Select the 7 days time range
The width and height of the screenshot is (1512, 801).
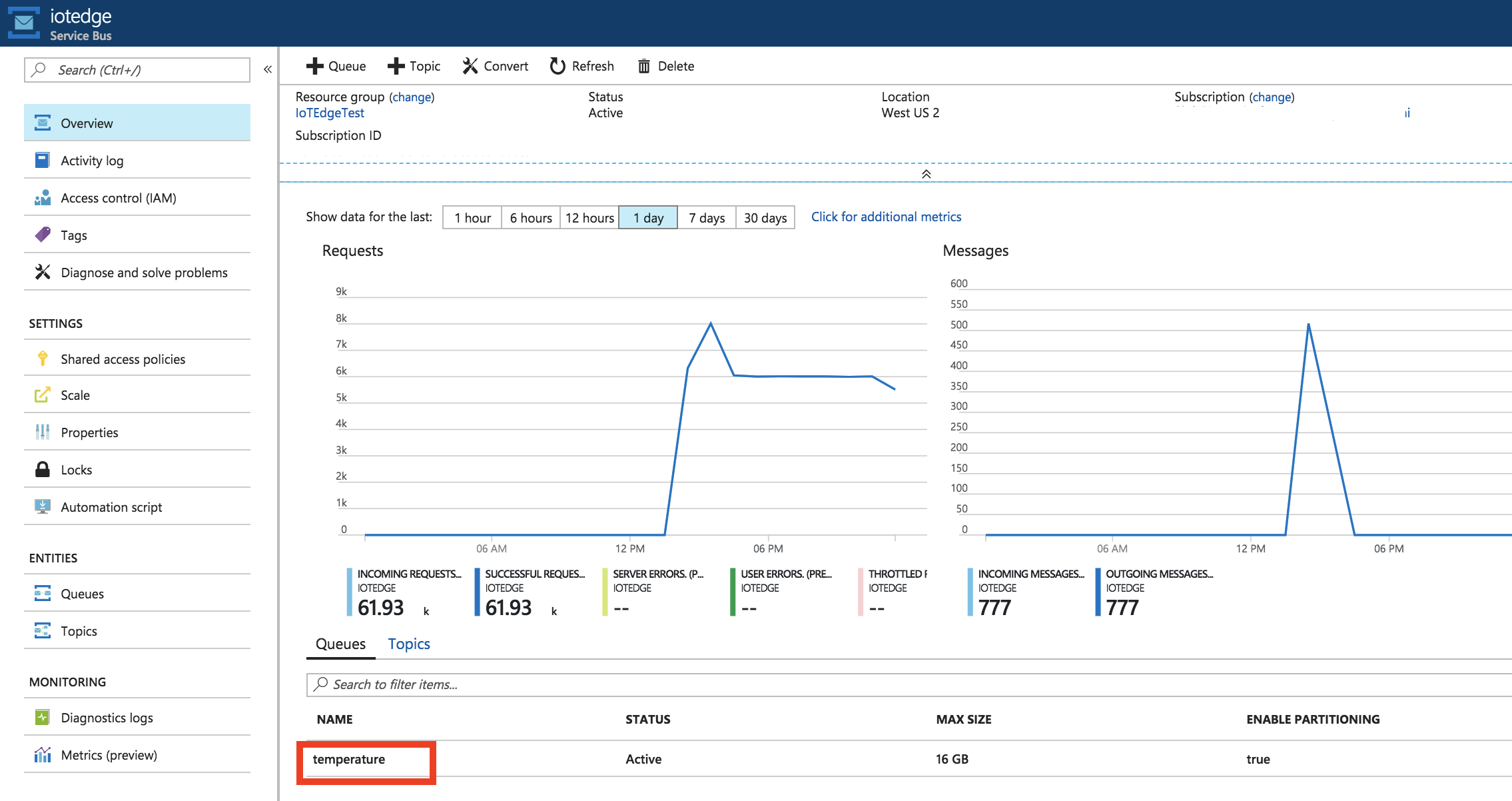pos(707,218)
